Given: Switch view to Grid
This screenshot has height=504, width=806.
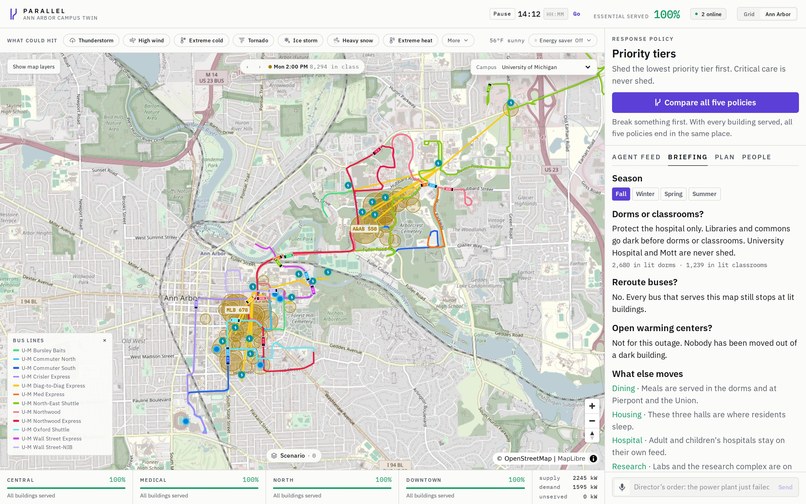Looking at the screenshot, I should [x=749, y=14].
